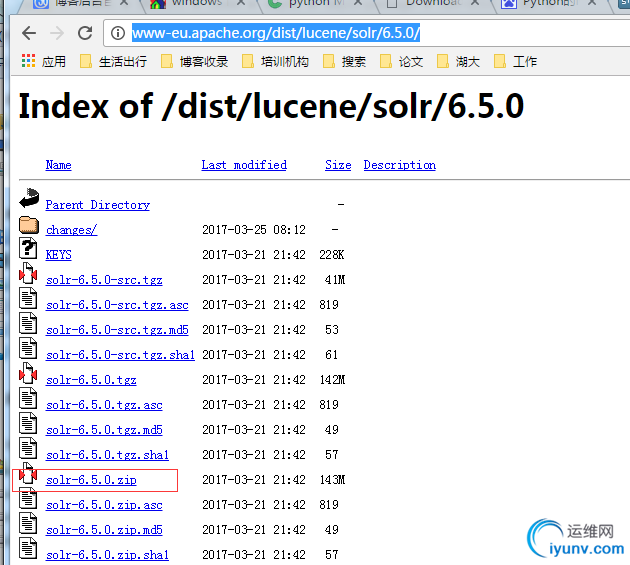
Task: Reload the page with the refresh icon
Action: tap(85, 33)
